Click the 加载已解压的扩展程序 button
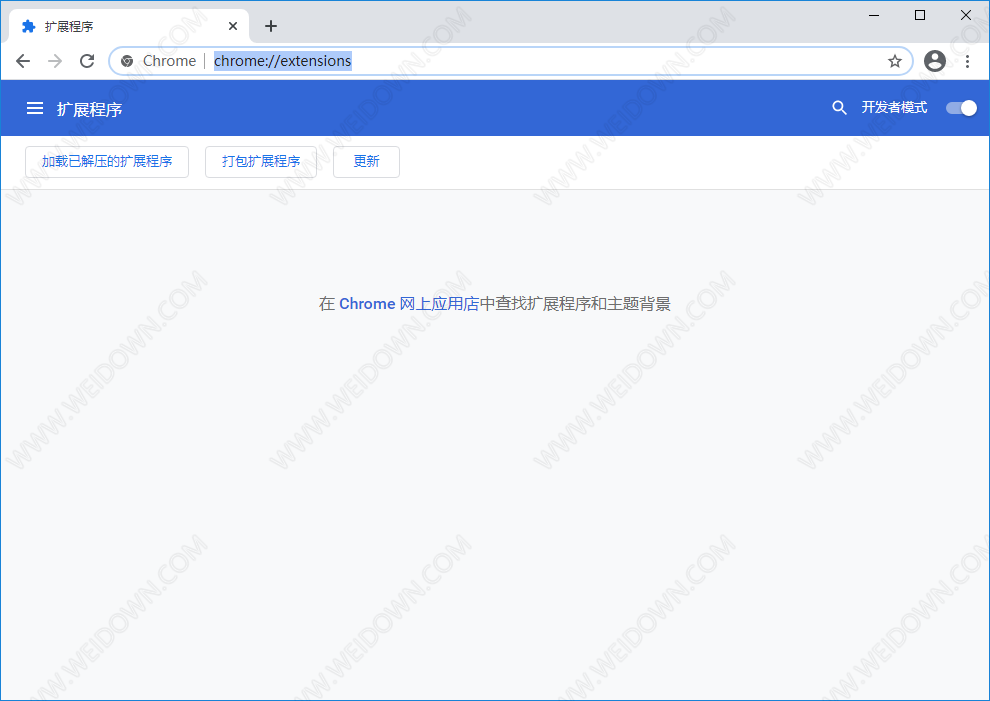 pyautogui.click(x=107, y=162)
